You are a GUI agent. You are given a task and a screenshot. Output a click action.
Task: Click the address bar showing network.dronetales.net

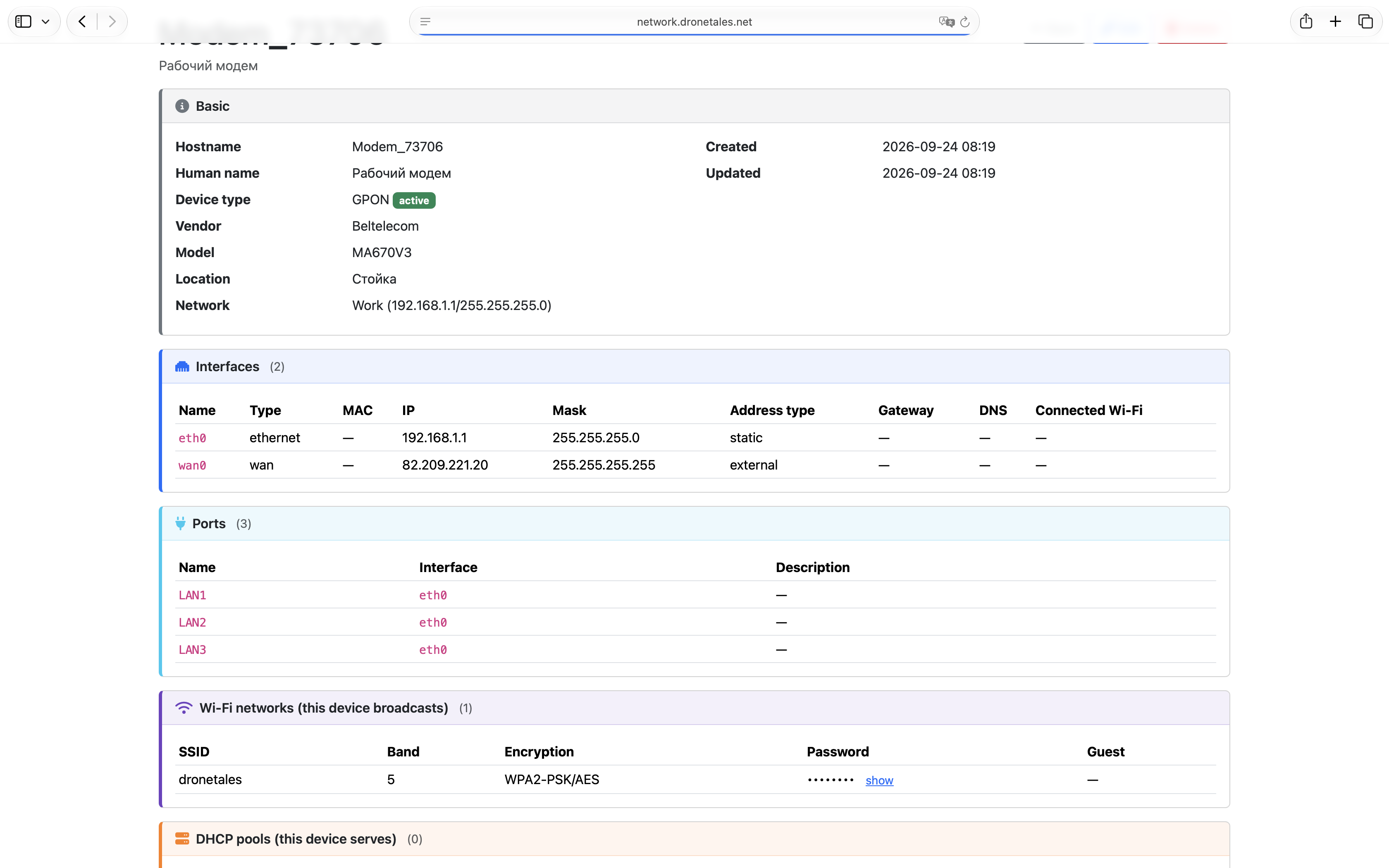pos(694,22)
